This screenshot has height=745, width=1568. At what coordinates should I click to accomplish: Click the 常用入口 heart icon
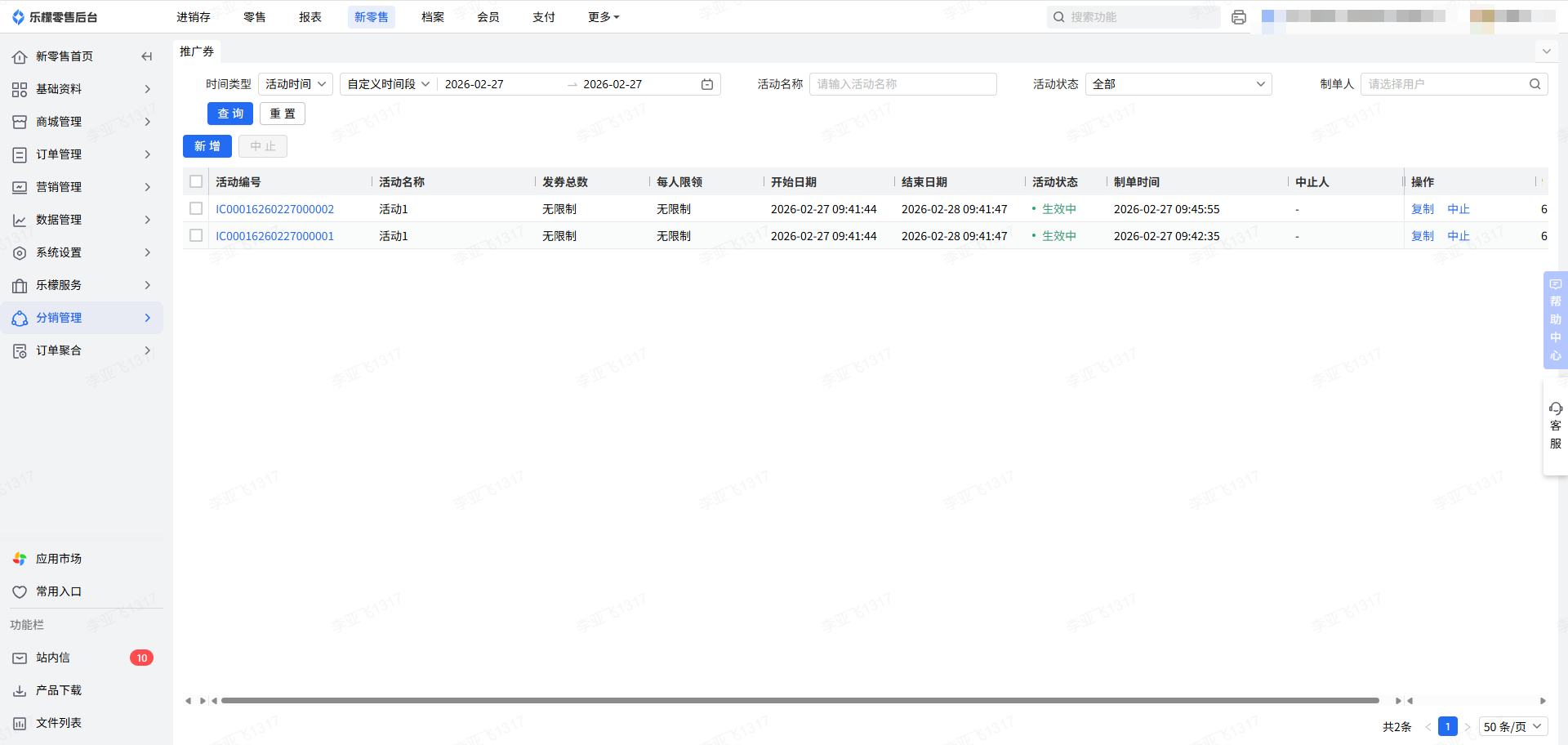point(20,591)
